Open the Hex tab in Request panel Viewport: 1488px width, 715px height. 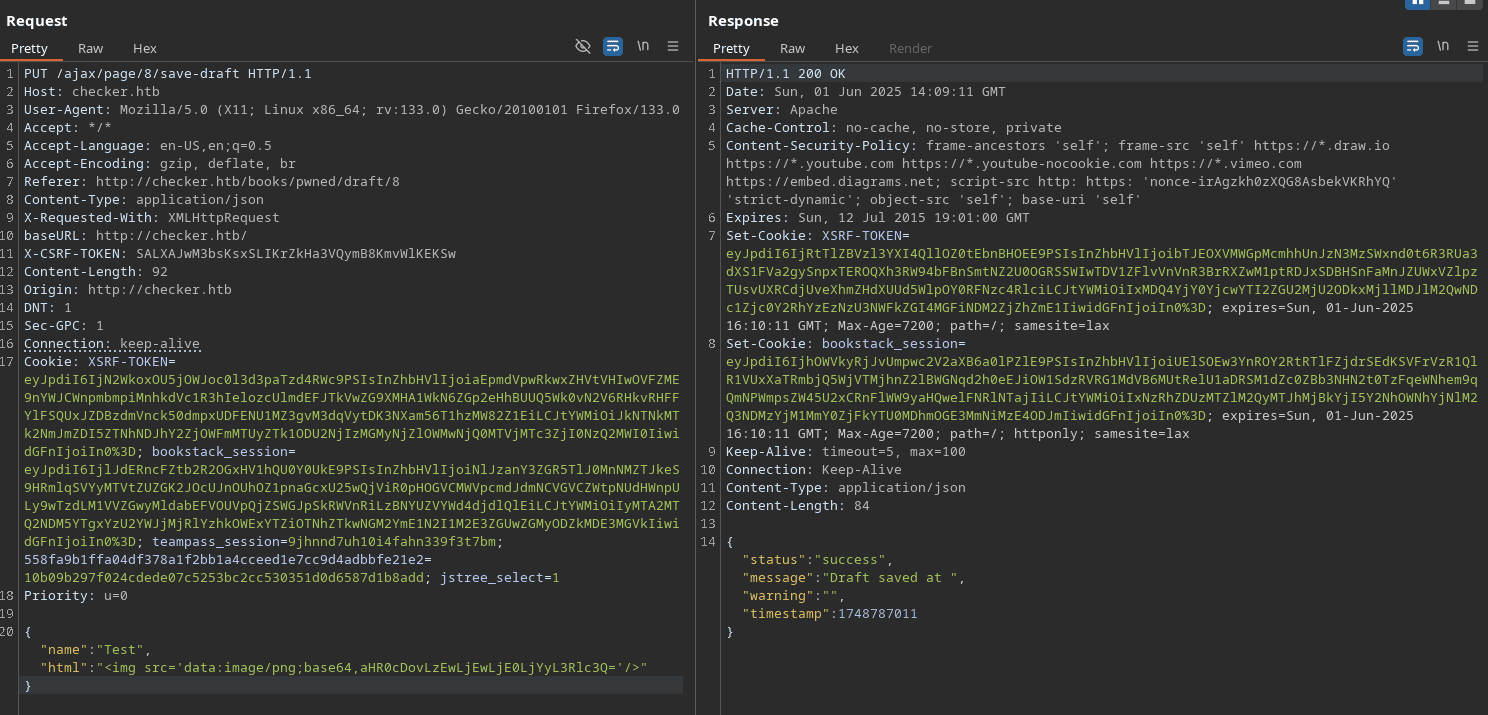pyautogui.click(x=145, y=48)
